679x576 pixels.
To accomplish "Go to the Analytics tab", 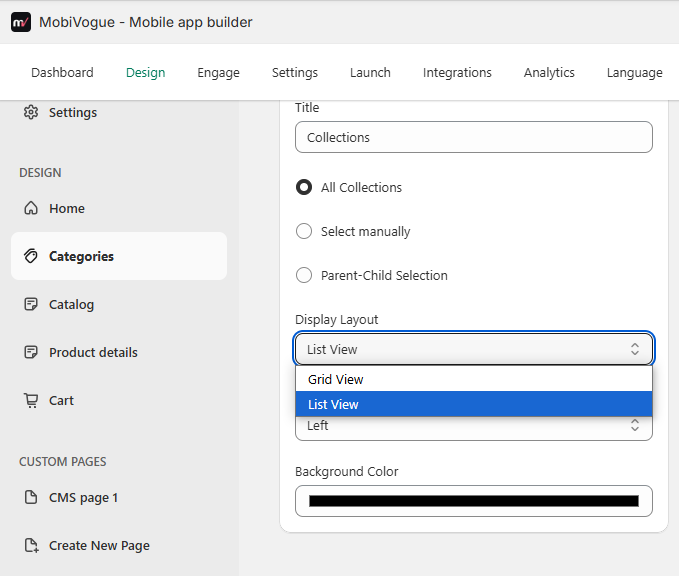I will [549, 72].
